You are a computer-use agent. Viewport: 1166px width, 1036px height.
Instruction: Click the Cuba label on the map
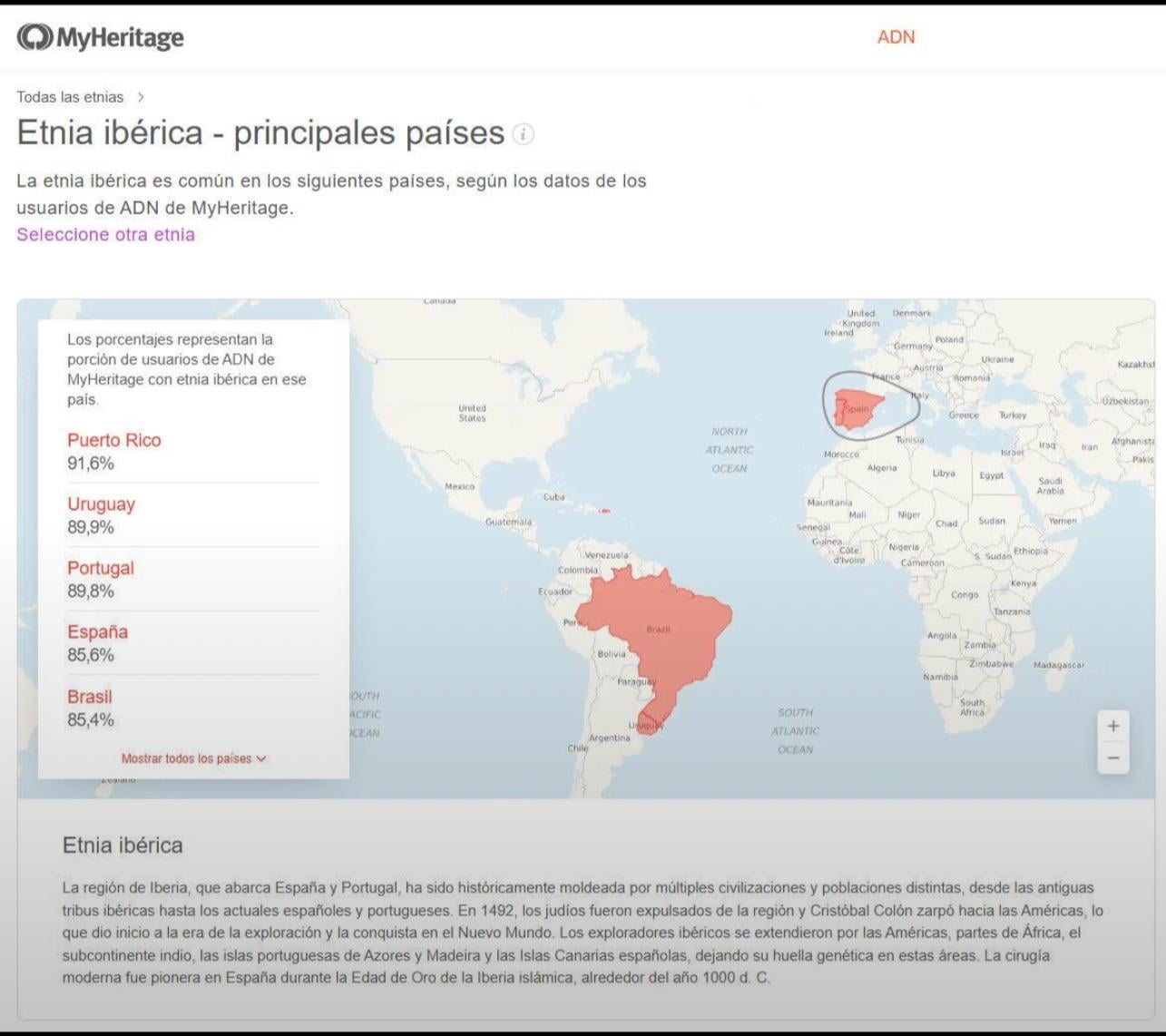coord(554,497)
